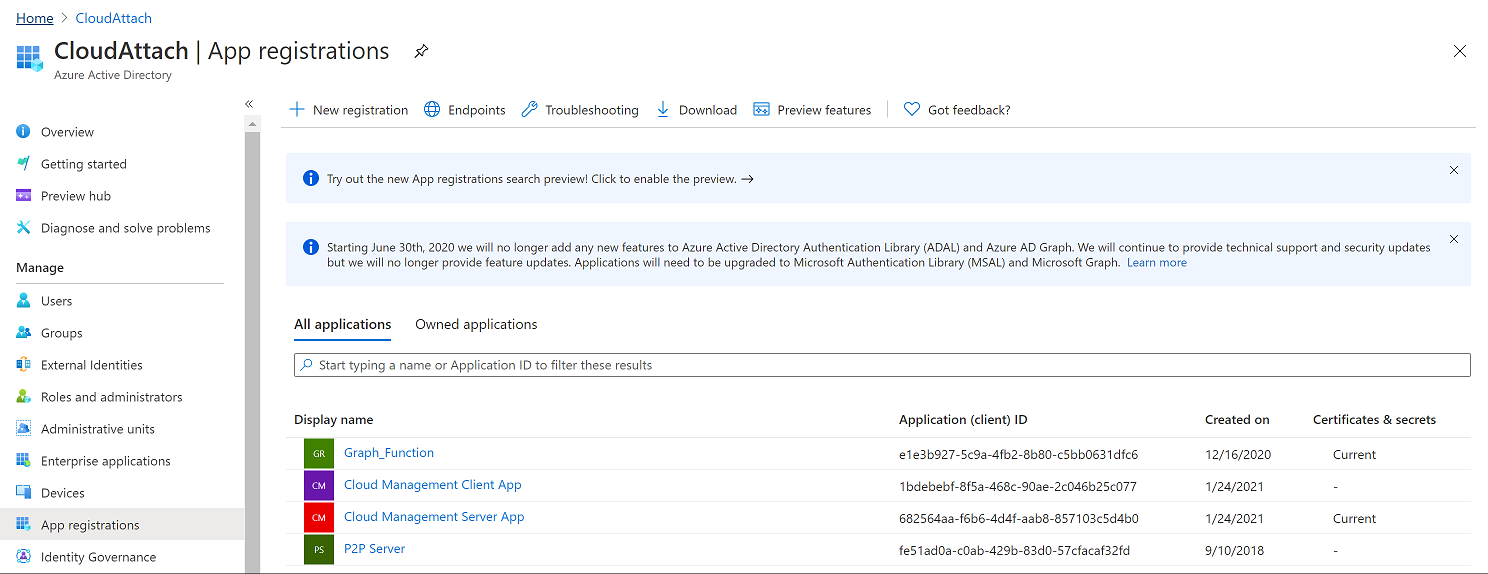Click the sidebar scrollbar up arrow

(x=252, y=123)
